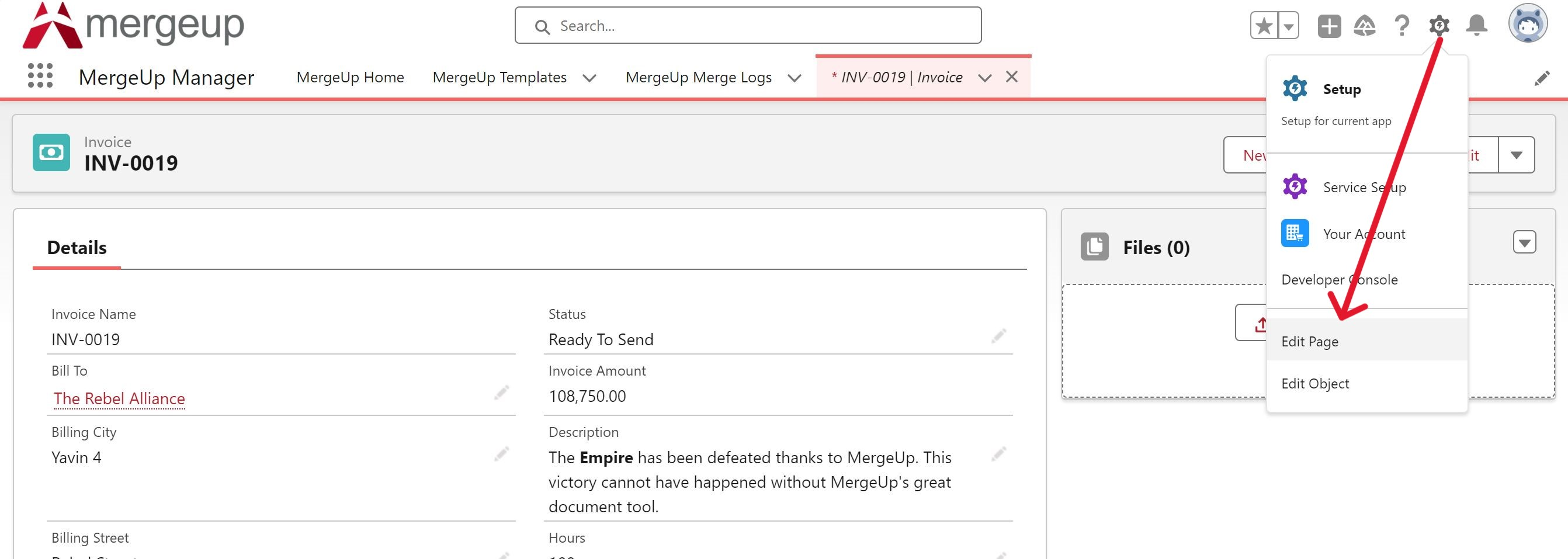Screen dimensions: 1568x559
Task: Open INV-0019 tab actions chevron
Action: pyautogui.click(x=985, y=78)
